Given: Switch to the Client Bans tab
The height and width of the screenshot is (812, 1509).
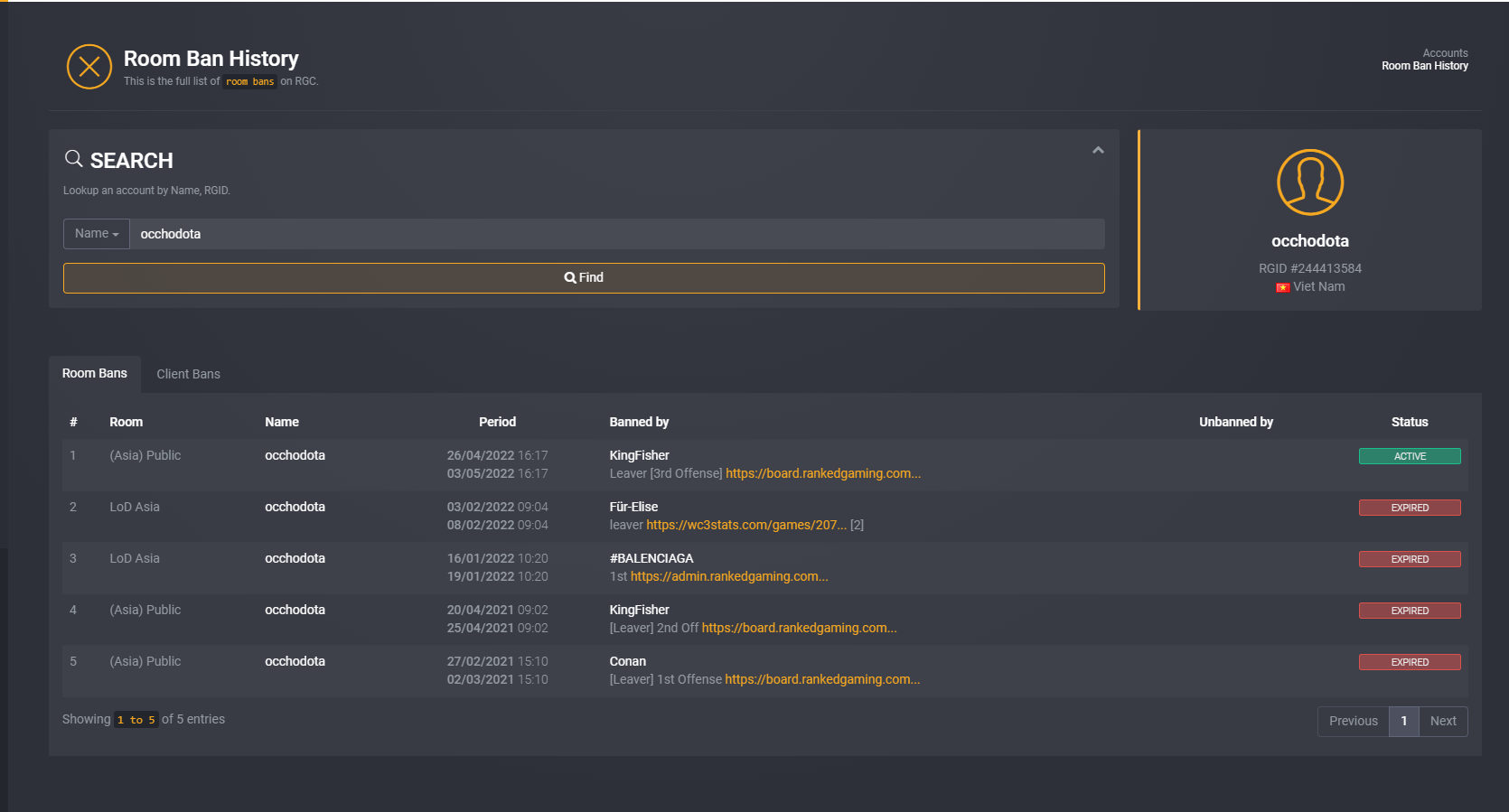Looking at the screenshot, I should coord(188,374).
